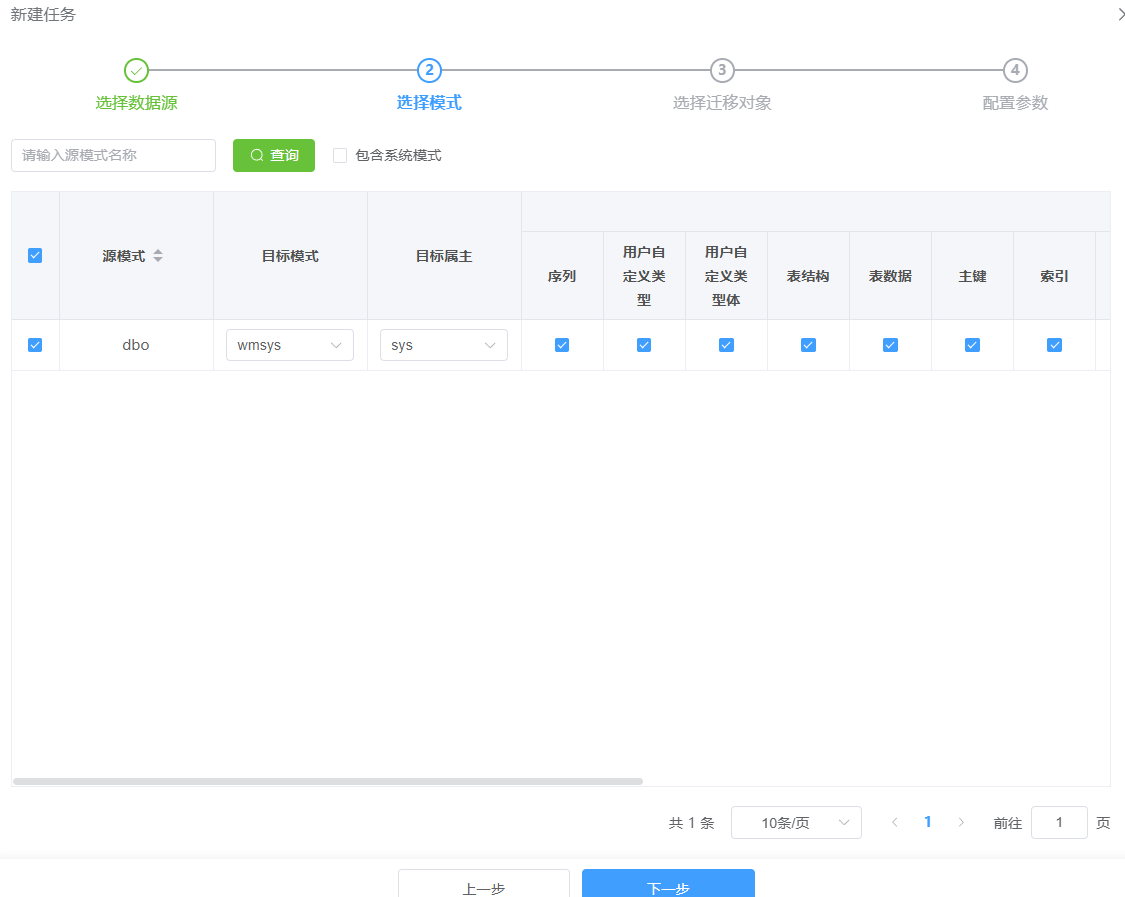Click the 选择数据源 step label
This screenshot has width=1125, height=897.
point(136,103)
